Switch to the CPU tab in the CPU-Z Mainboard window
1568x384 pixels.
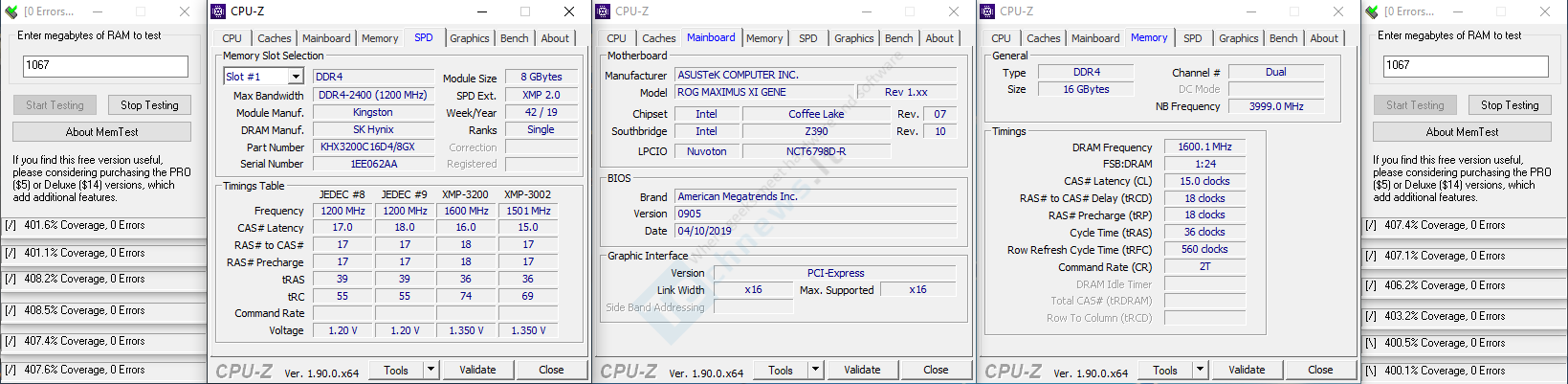pos(617,38)
